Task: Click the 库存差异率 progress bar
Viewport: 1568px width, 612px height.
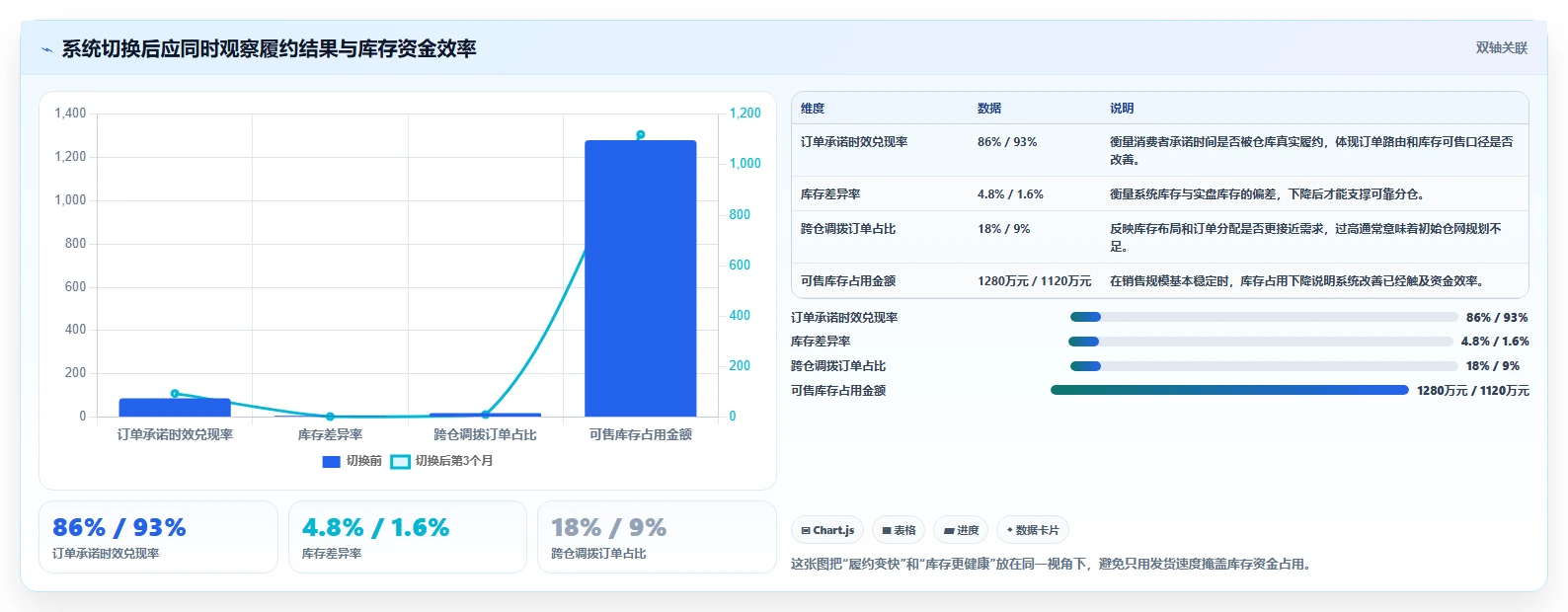Action: [x=1261, y=342]
